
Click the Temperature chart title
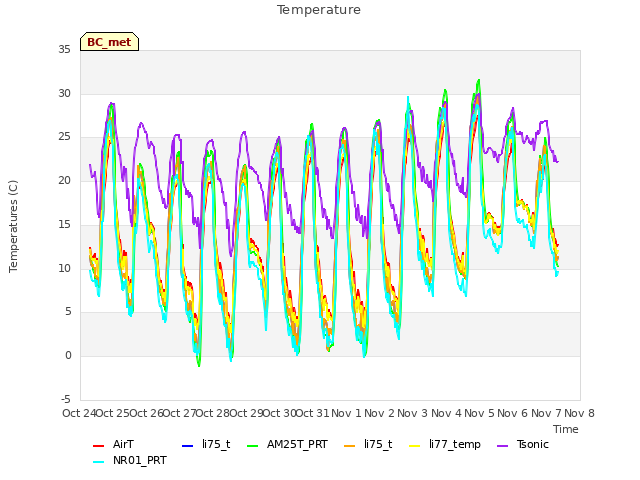(319, 10)
